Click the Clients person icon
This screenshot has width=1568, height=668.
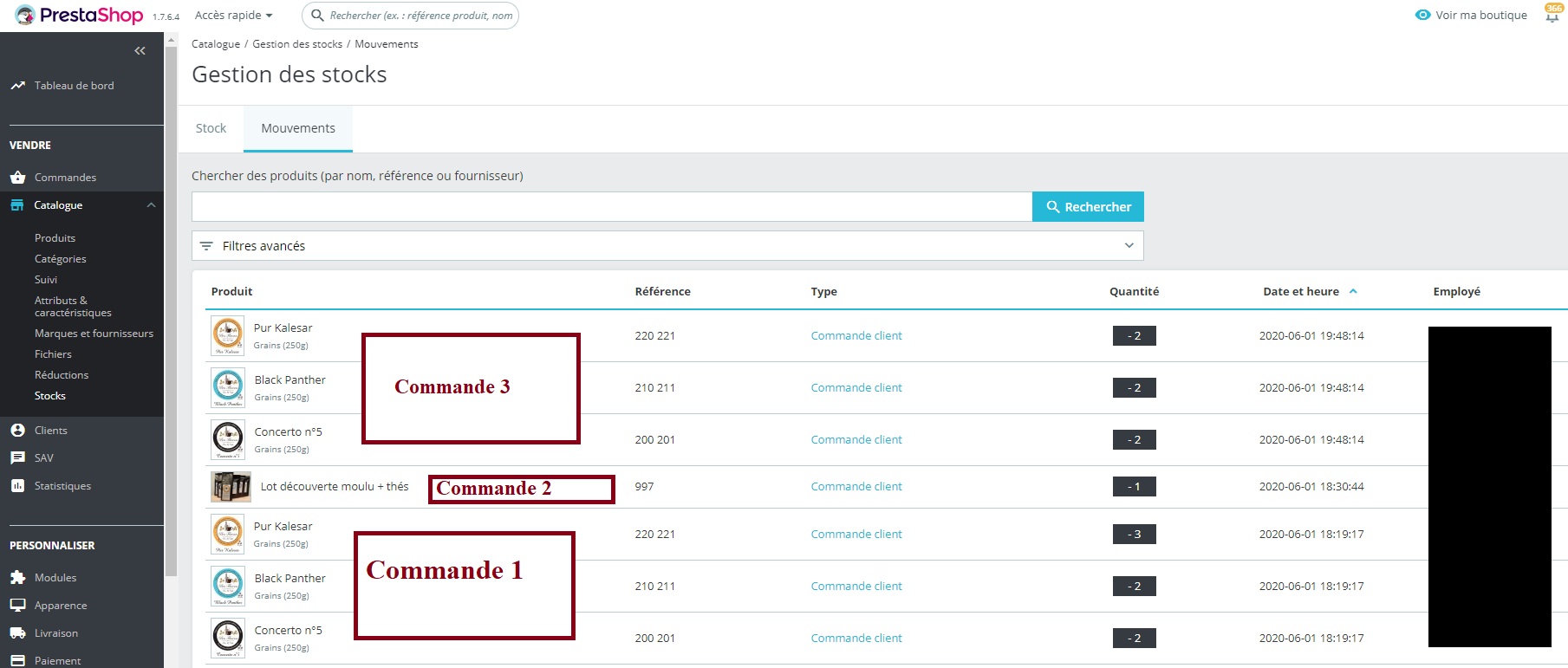click(x=17, y=431)
